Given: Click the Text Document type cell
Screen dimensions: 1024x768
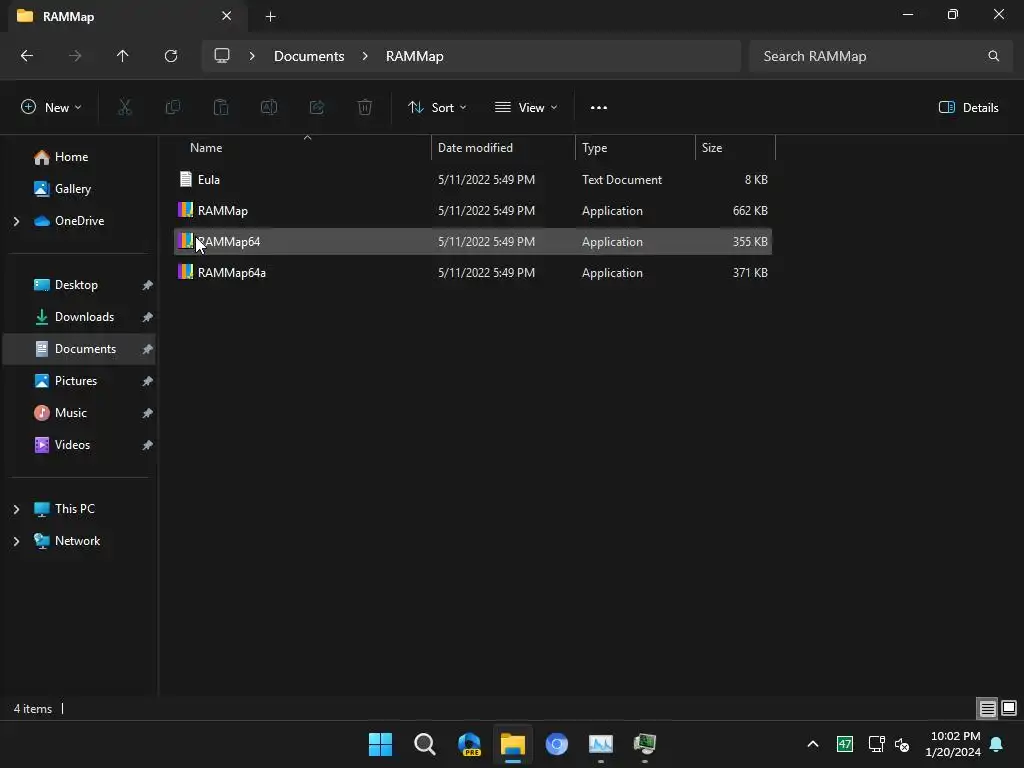Looking at the screenshot, I should 622,180.
